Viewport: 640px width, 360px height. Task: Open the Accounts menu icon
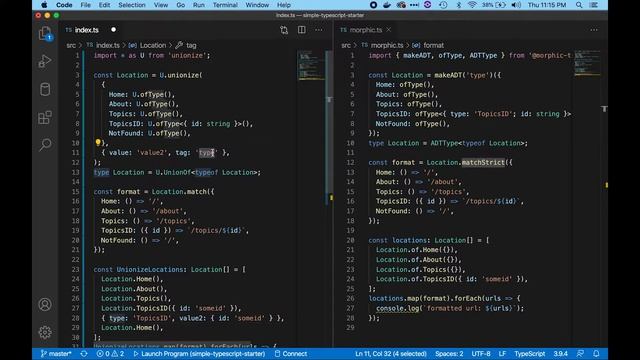45,304
